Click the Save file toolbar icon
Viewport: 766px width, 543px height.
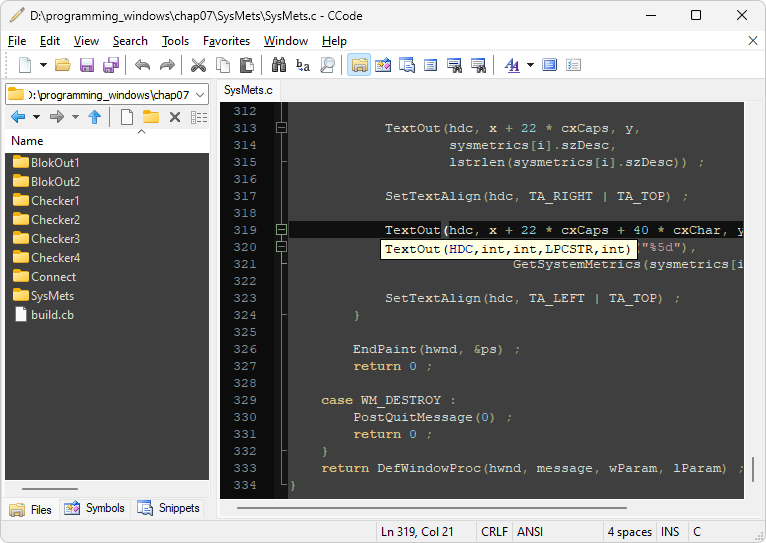pyautogui.click(x=87, y=65)
